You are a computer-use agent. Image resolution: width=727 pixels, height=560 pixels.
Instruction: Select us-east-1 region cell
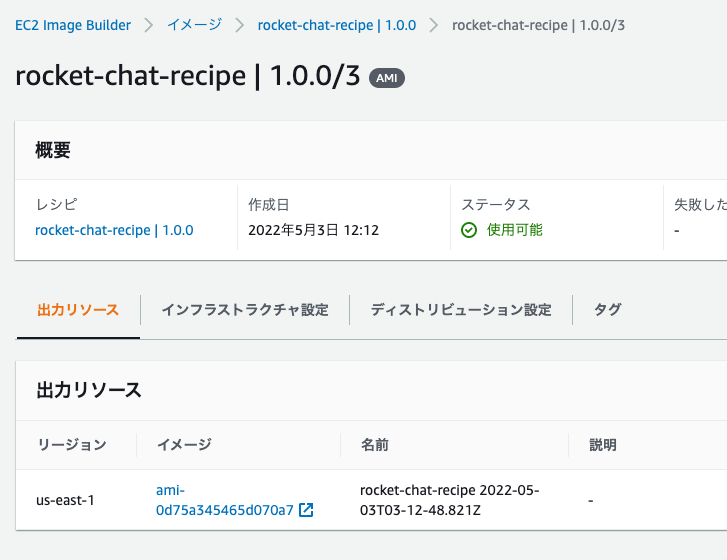(65, 500)
